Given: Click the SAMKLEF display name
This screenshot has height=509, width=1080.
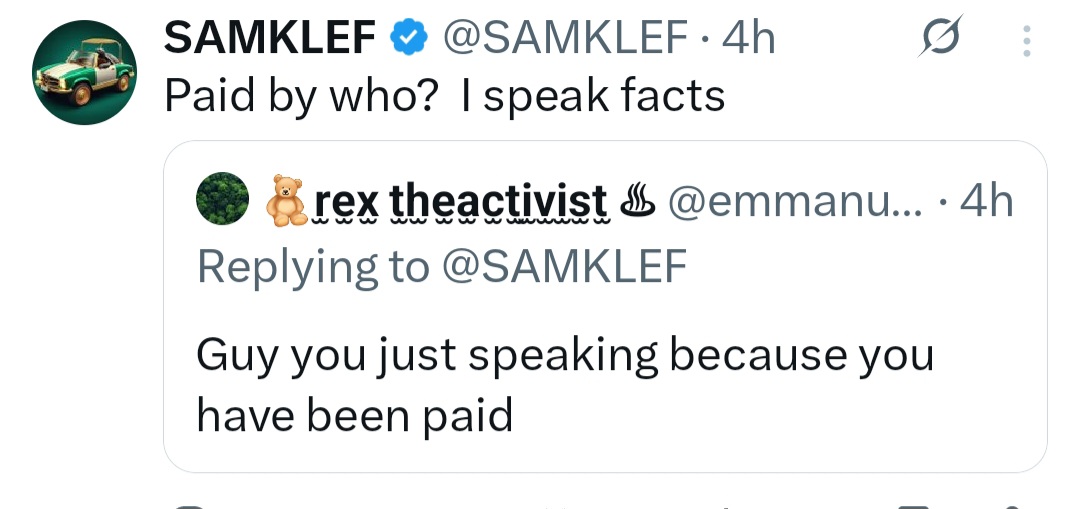Looking at the screenshot, I should [269, 39].
